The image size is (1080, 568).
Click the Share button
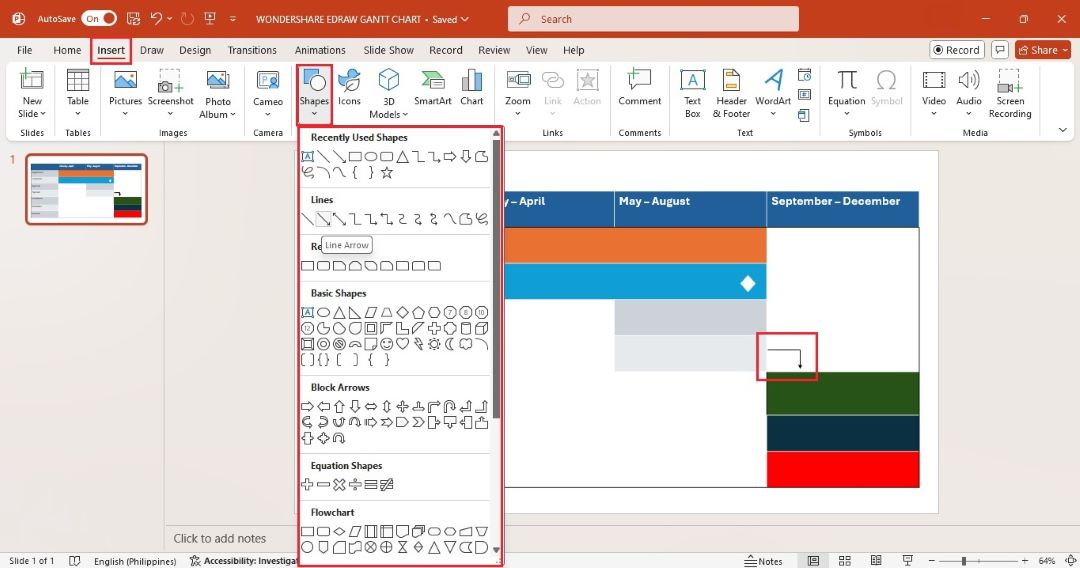click(1043, 50)
